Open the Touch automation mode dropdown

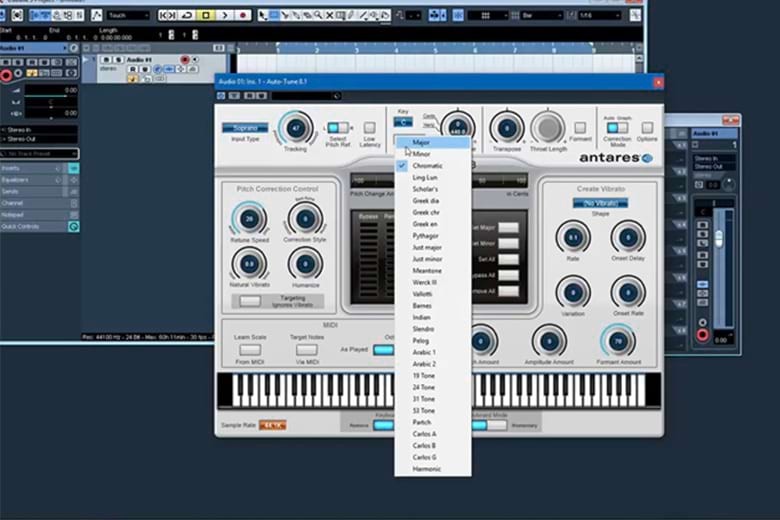coord(127,15)
